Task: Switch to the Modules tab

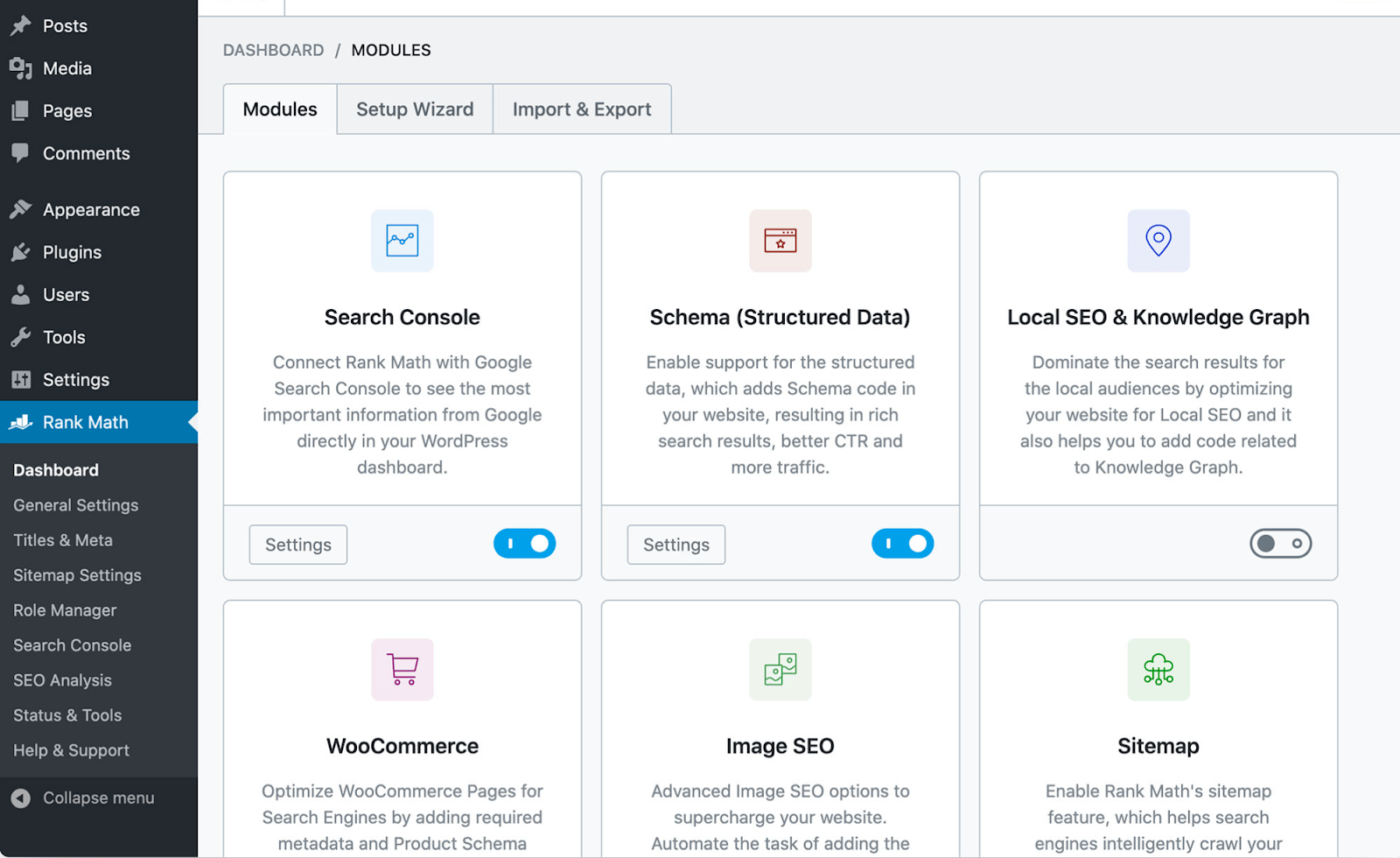Action: (x=280, y=109)
